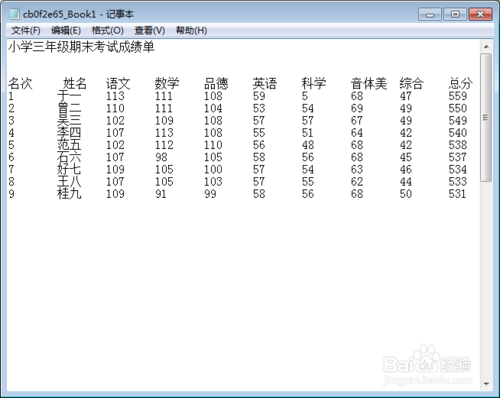Click the 数学 column header
Image resolution: width=500 pixels, height=398 pixels.
tap(167, 83)
